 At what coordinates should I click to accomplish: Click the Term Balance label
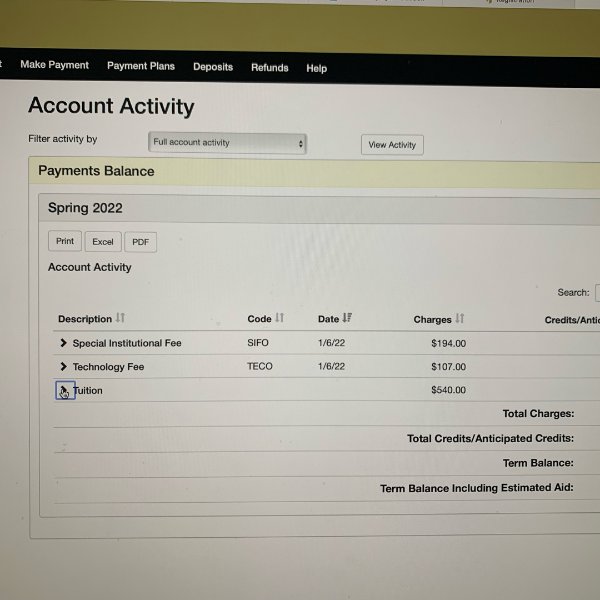[x=538, y=463]
